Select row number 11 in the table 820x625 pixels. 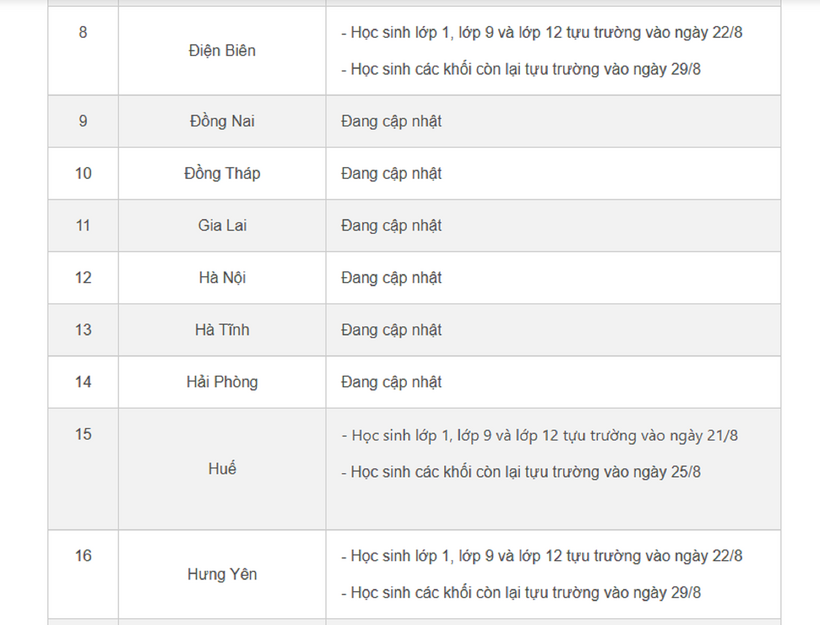point(83,225)
